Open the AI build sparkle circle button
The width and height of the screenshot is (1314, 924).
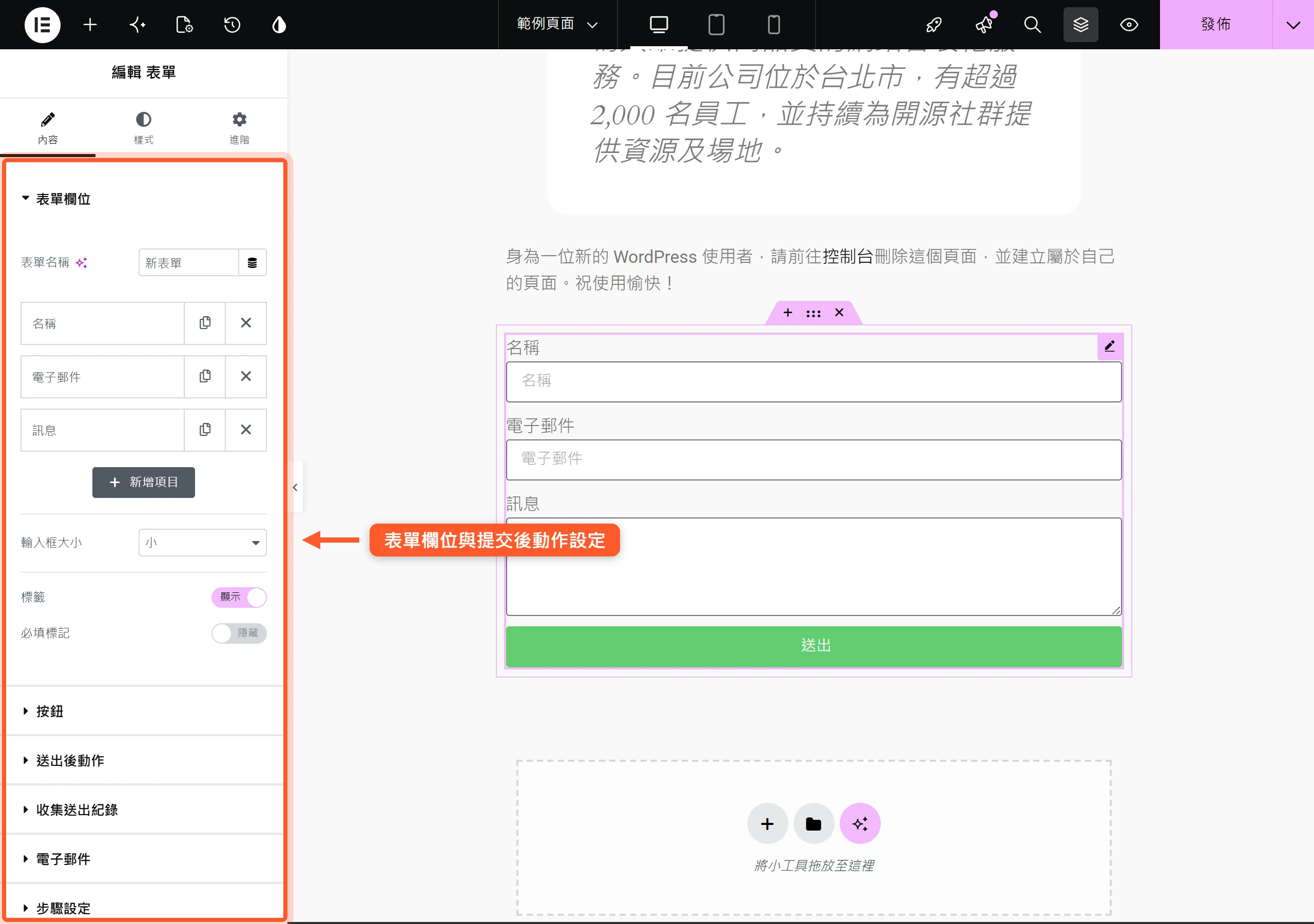tap(860, 824)
